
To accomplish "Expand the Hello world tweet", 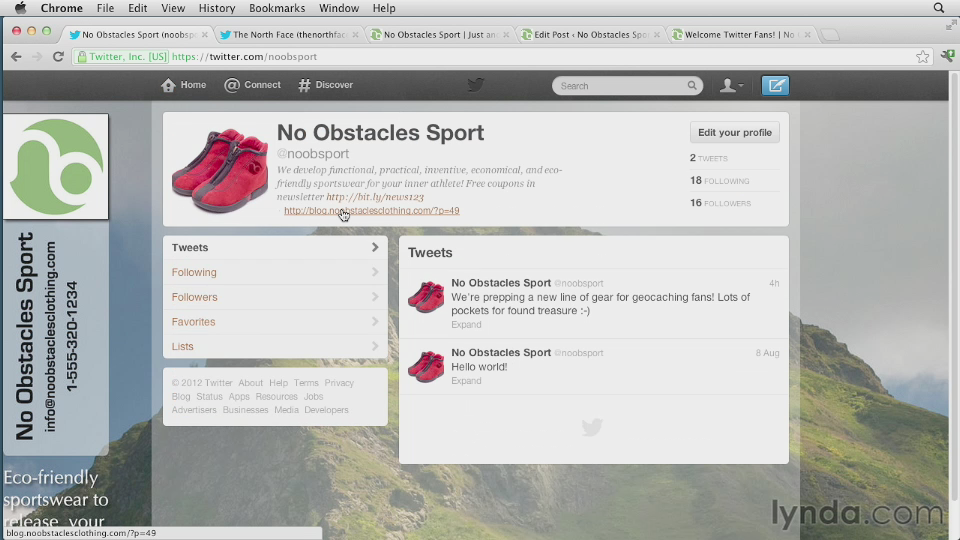I will (466, 381).
